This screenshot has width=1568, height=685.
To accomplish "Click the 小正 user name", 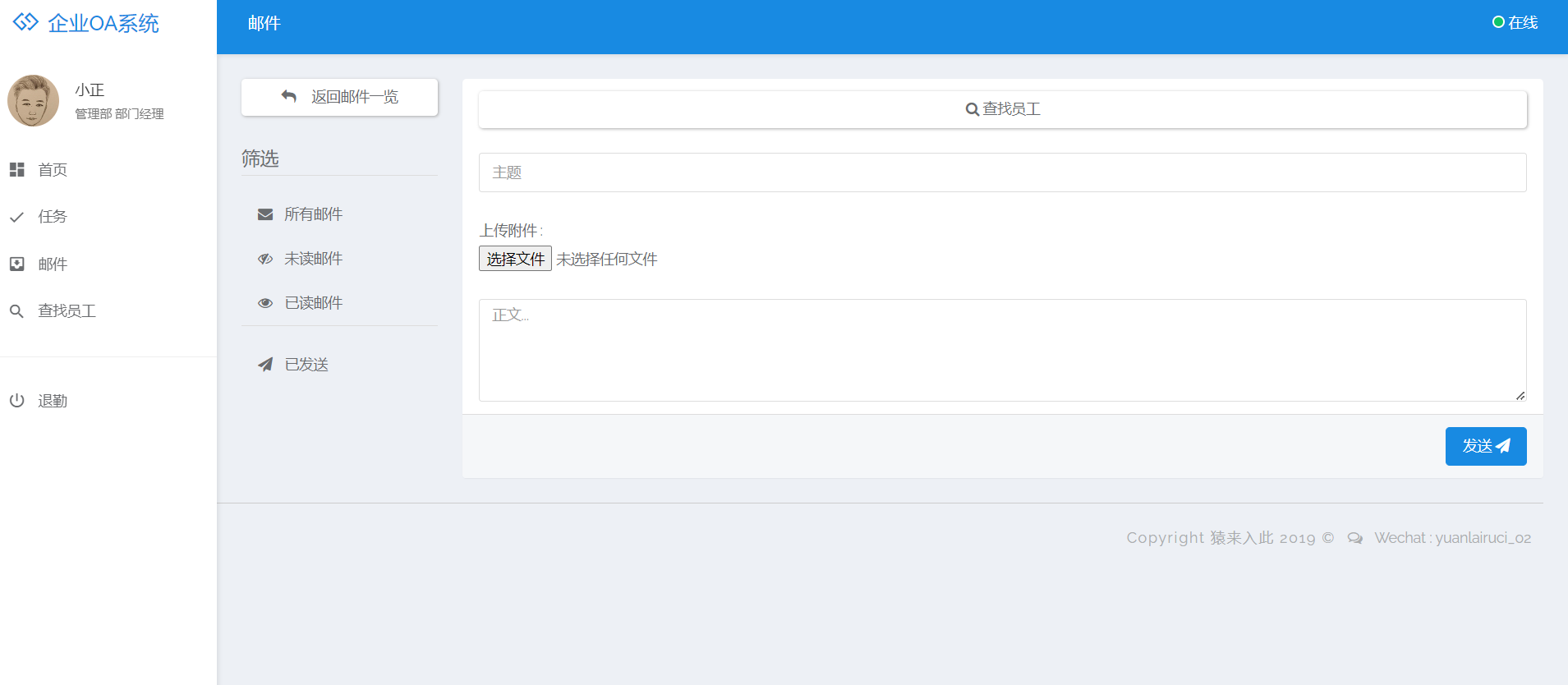I will [90, 90].
